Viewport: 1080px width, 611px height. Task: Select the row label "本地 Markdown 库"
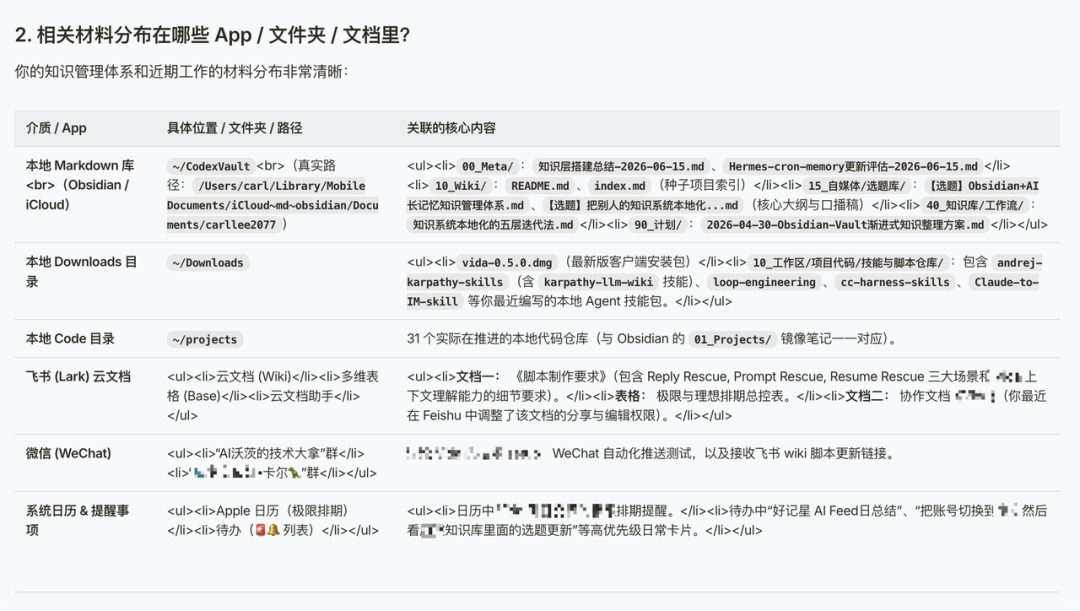pyautogui.click(x=80, y=166)
